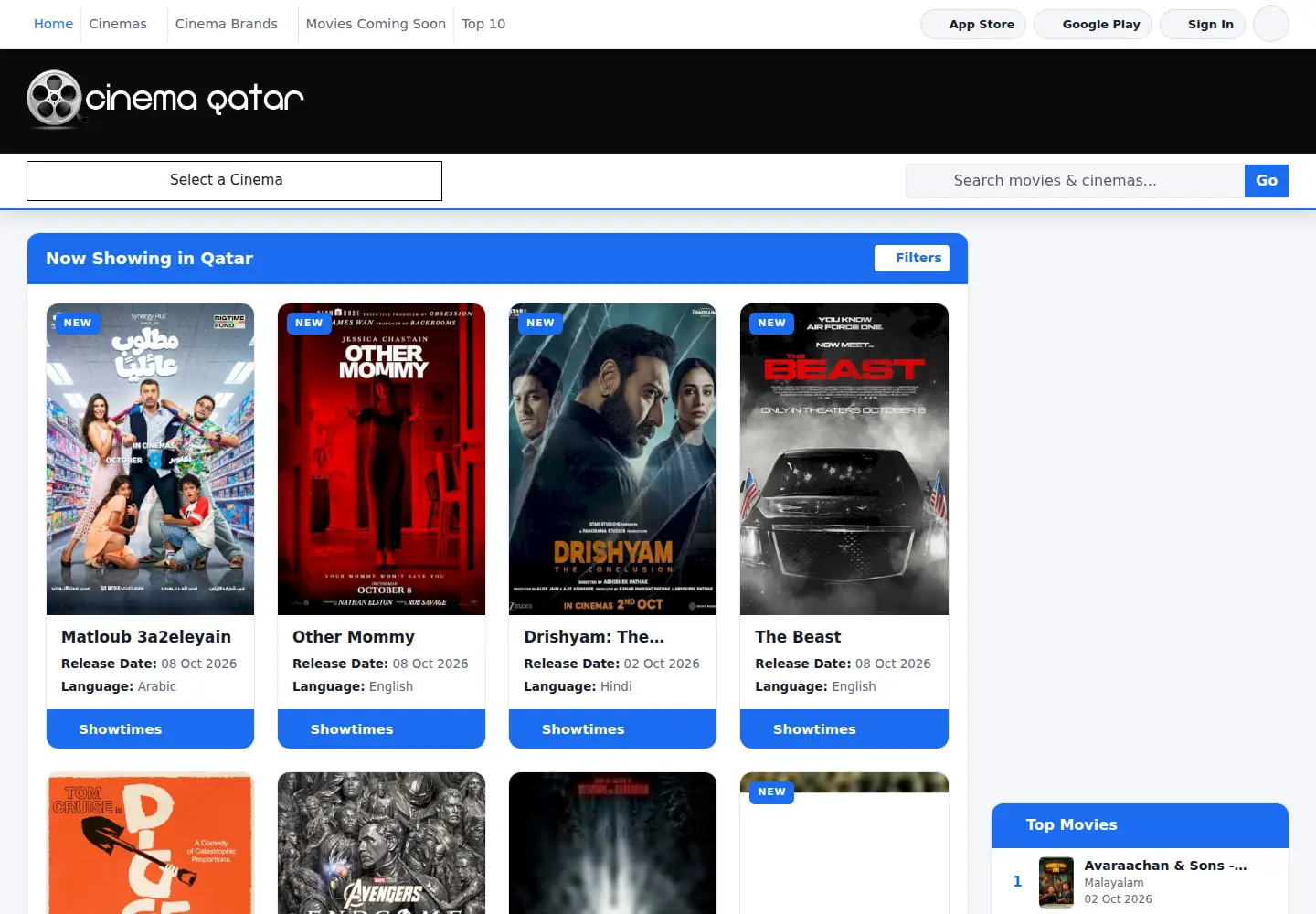This screenshot has height=914, width=1316.
Task: Go to the Home page link
Action: [x=53, y=24]
